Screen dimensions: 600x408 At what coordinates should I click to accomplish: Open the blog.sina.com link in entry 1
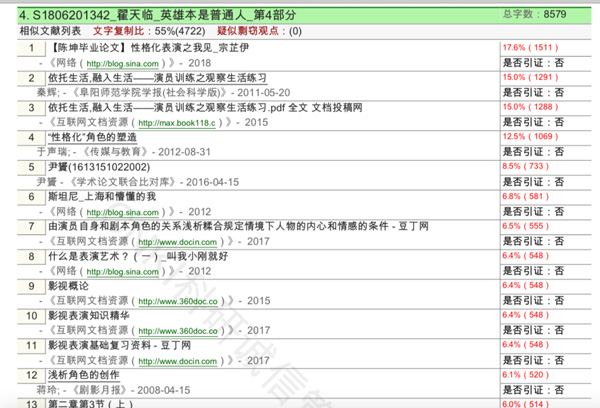[122, 64]
